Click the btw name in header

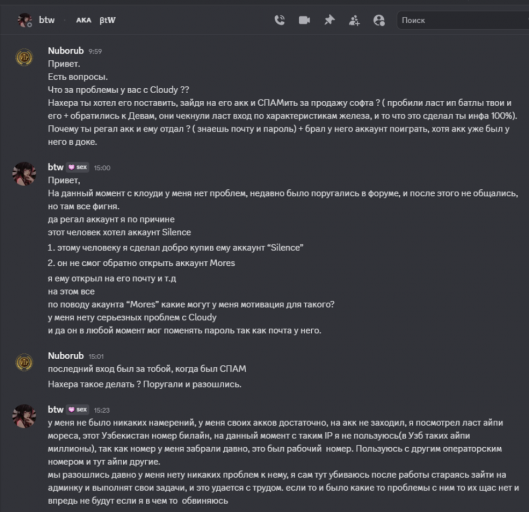point(47,20)
